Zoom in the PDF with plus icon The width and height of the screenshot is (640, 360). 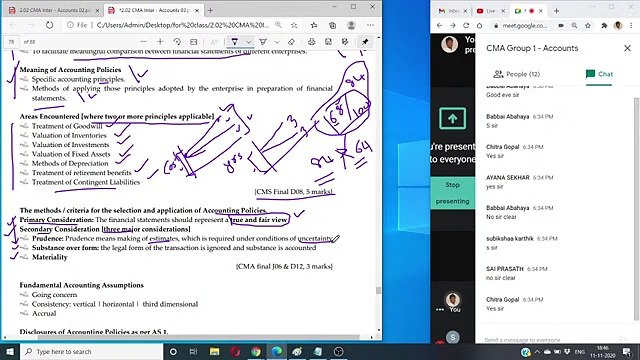click(x=160, y=42)
